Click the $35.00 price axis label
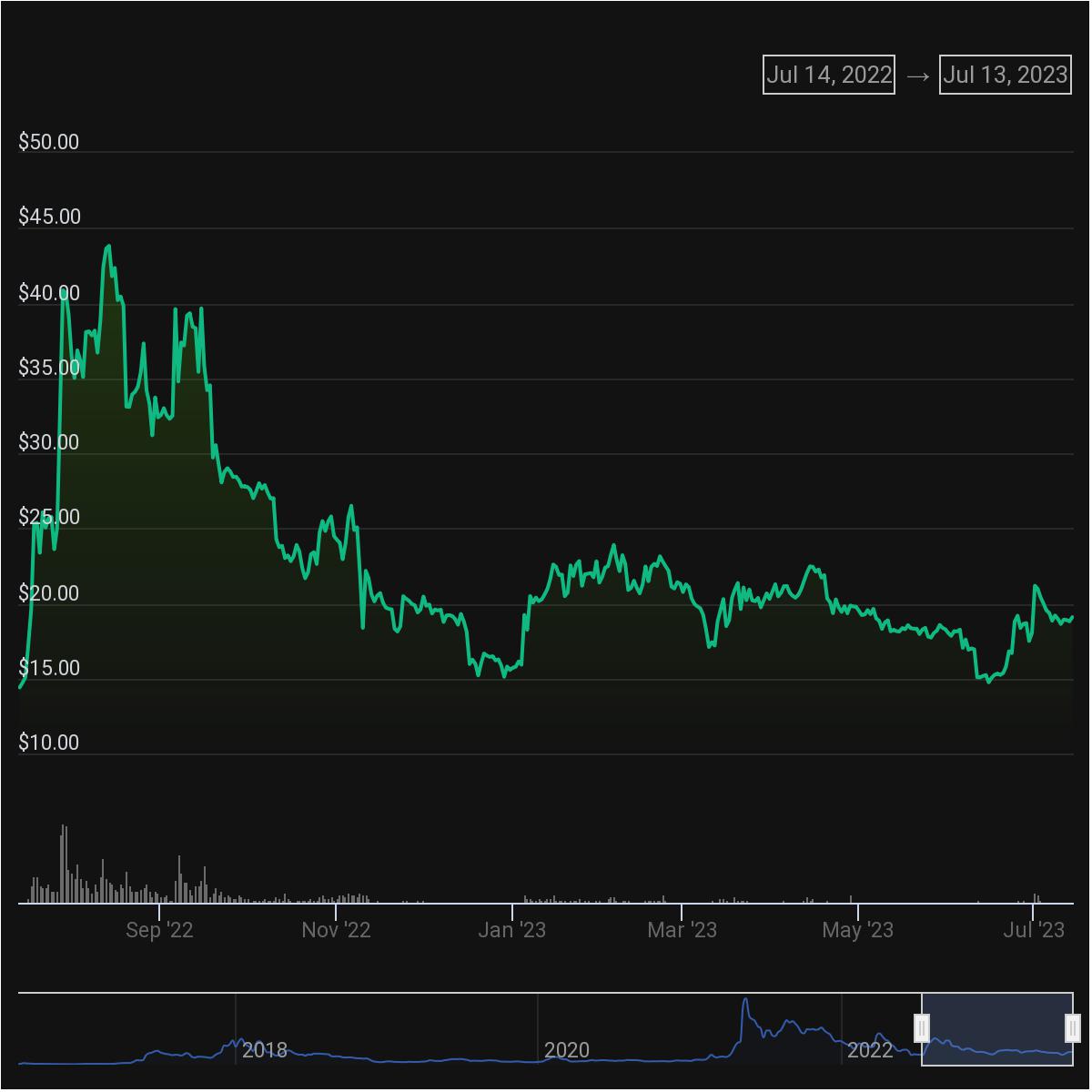The width and height of the screenshot is (1092, 1092). (49, 368)
